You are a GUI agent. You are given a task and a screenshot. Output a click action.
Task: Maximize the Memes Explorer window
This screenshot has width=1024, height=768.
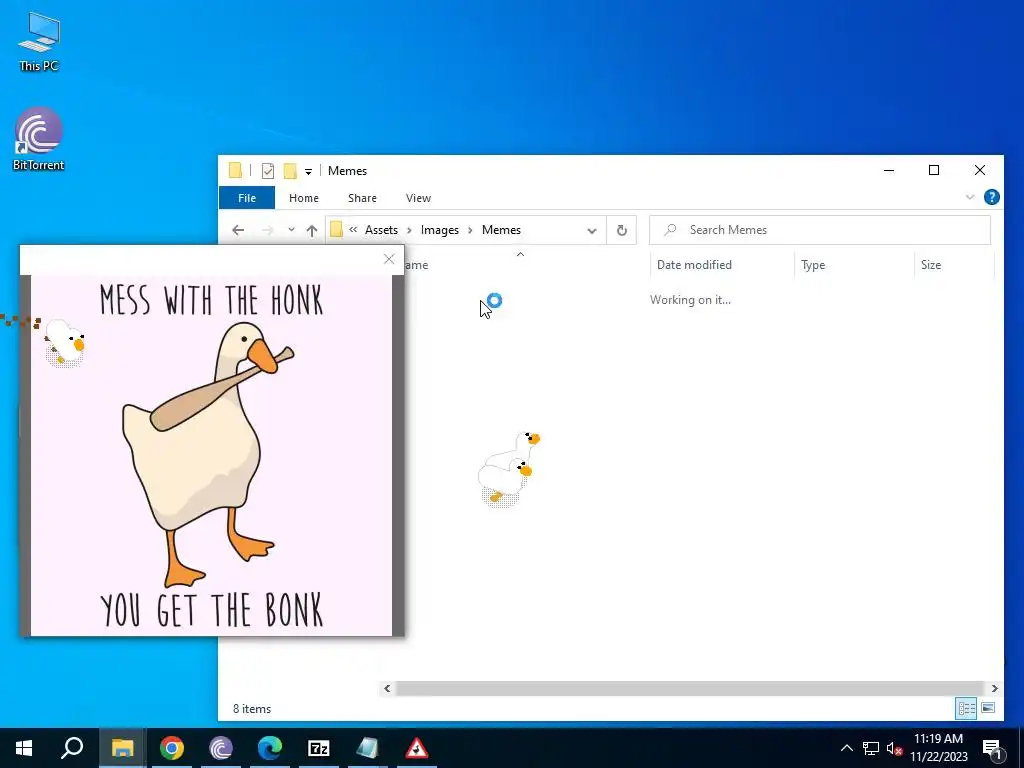(934, 170)
